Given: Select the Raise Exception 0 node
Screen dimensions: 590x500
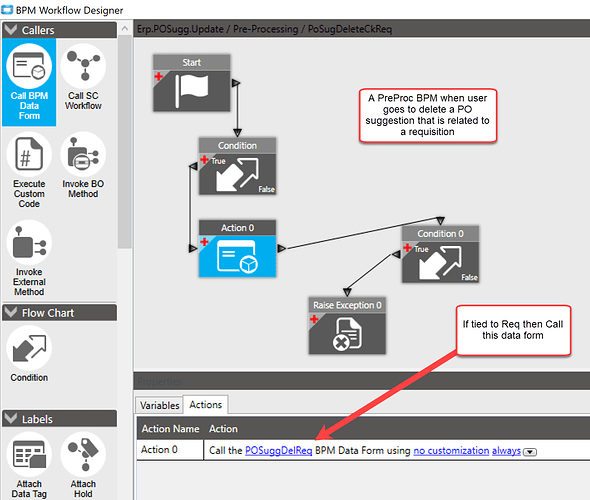Looking at the screenshot, I should 347,326.
